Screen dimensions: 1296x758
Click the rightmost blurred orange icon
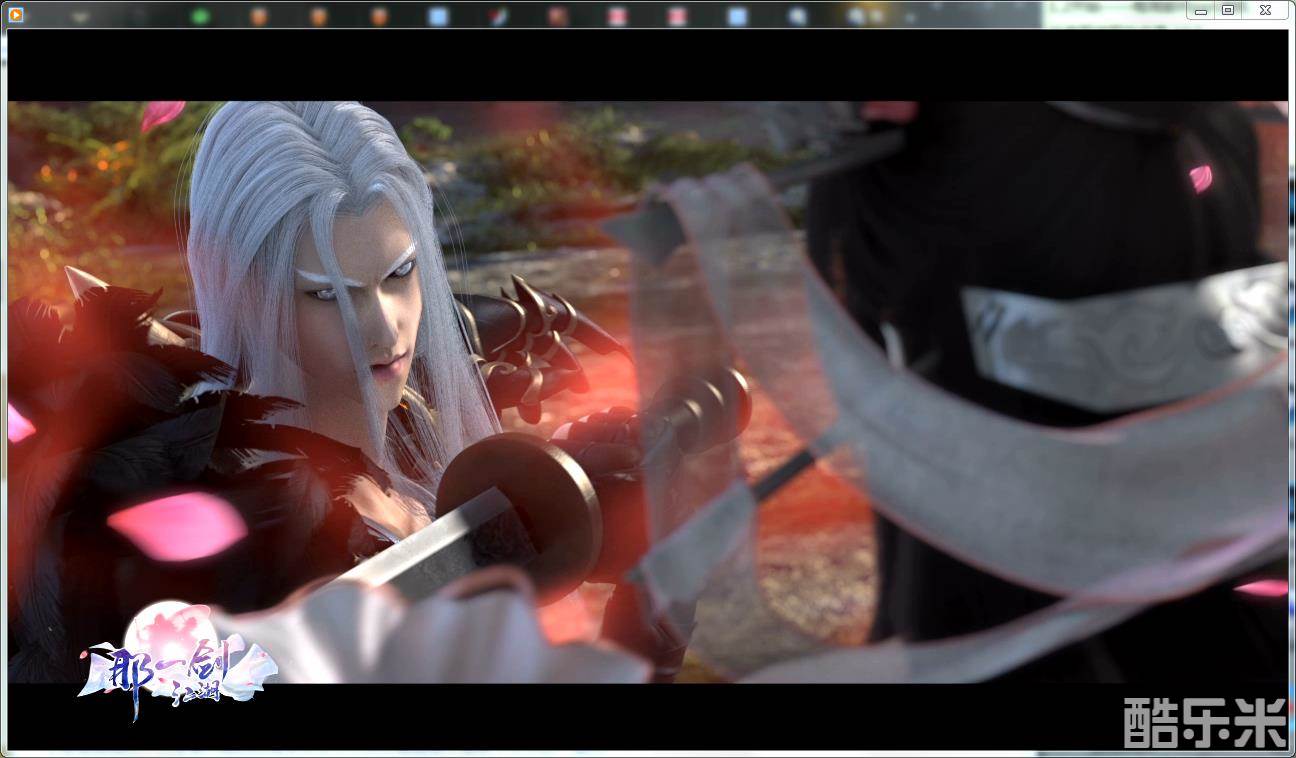379,16
